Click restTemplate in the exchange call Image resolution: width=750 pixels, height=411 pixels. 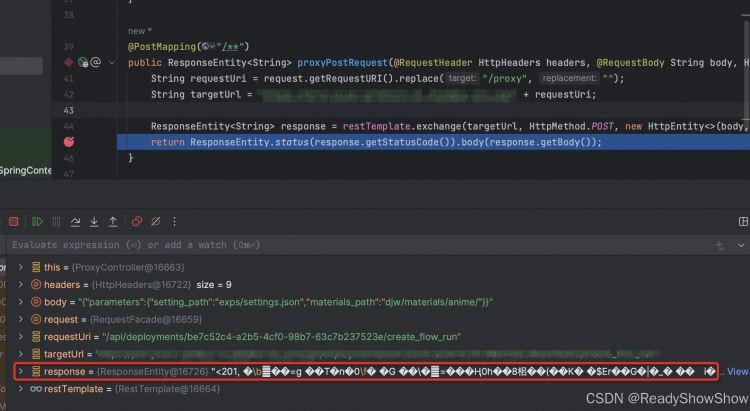[x=376, y=126]
